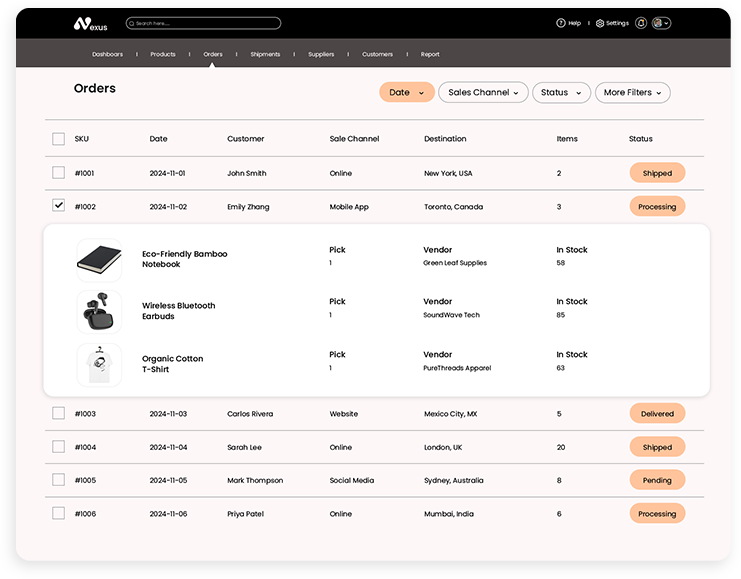Toggle the select-all checkbox in header
Image resolution: width=741 pixels, height=579 pixels.
(x=58, y=139)
